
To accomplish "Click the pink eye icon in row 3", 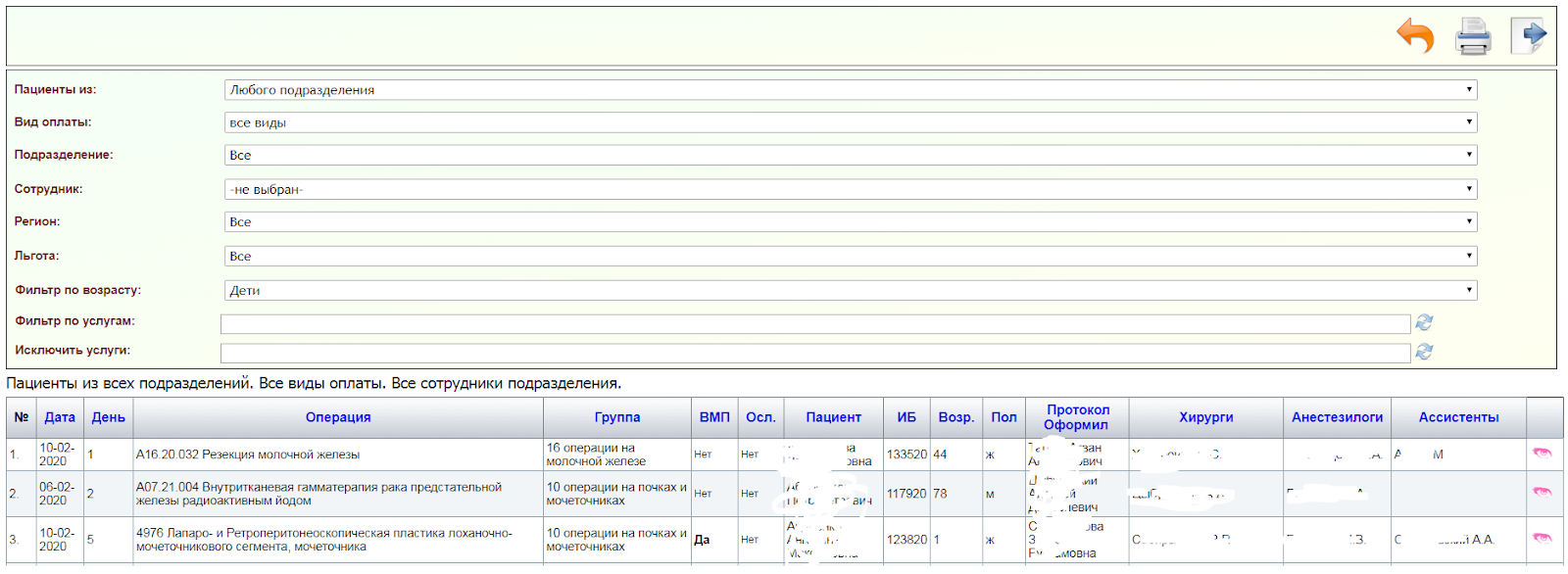I will pyautogui.click(x=1542, y=539).
